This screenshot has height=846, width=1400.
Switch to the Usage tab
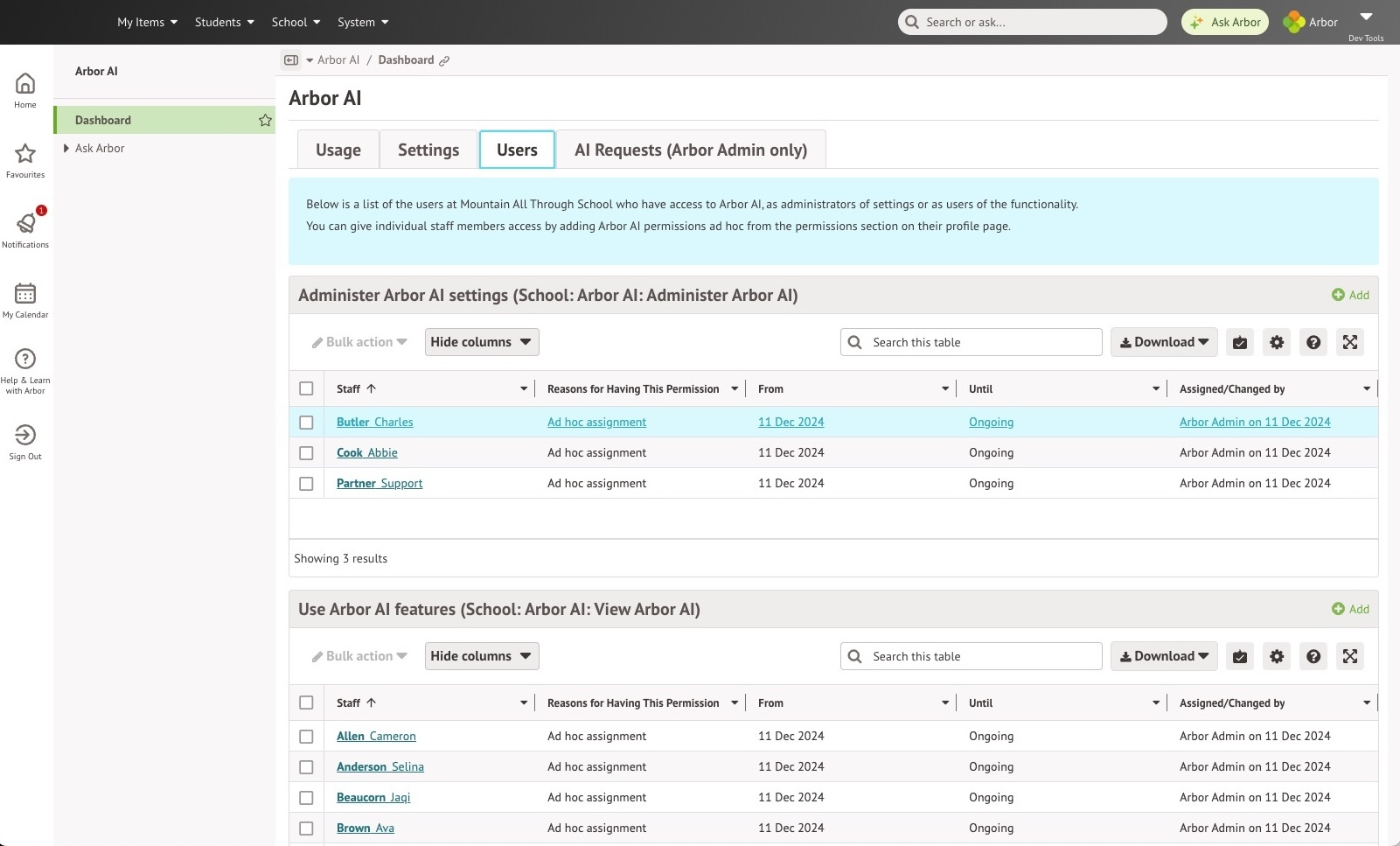(337, 150)
